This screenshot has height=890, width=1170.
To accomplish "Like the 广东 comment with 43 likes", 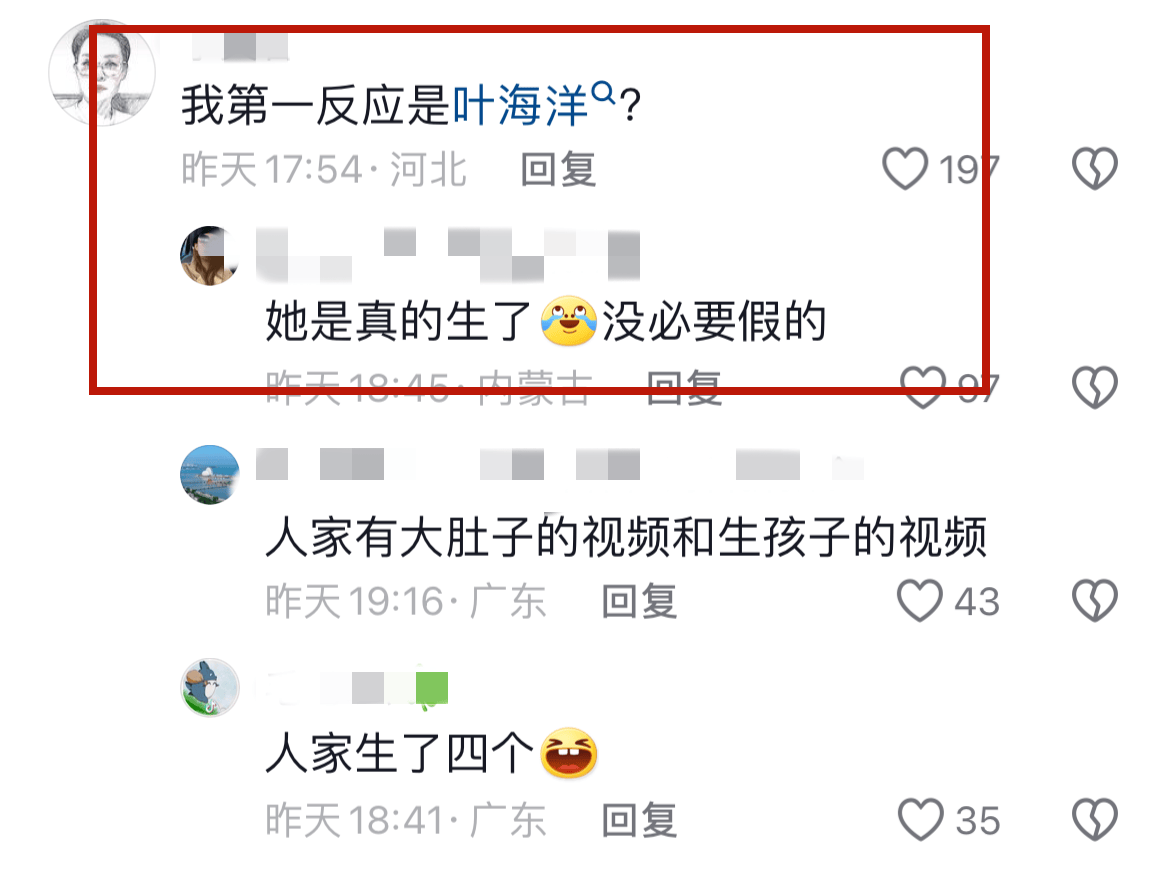I will tap(919, 601).
